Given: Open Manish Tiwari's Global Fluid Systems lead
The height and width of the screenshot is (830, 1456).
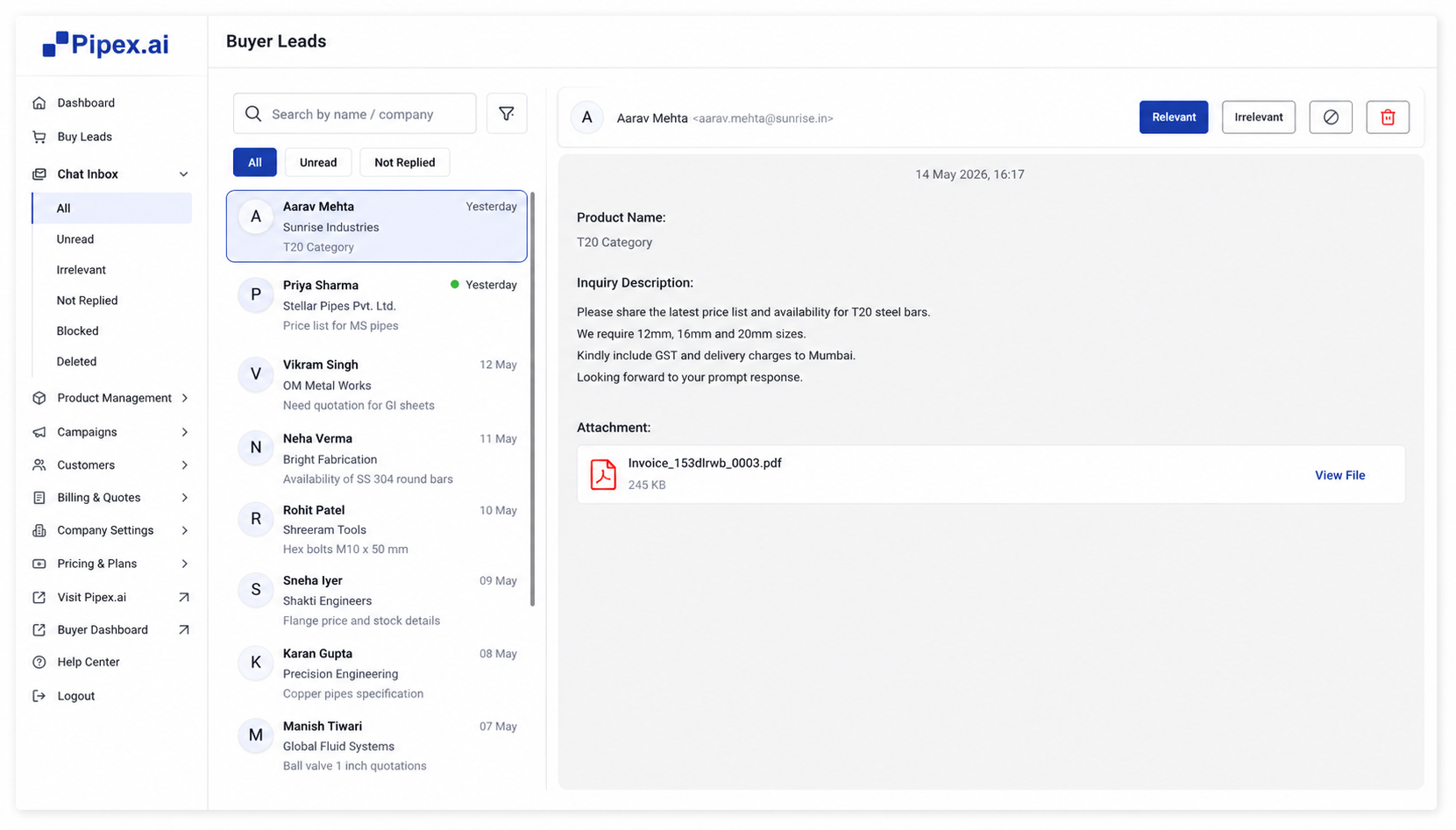Looking at the screenshot, I should (x=377, y=746).
